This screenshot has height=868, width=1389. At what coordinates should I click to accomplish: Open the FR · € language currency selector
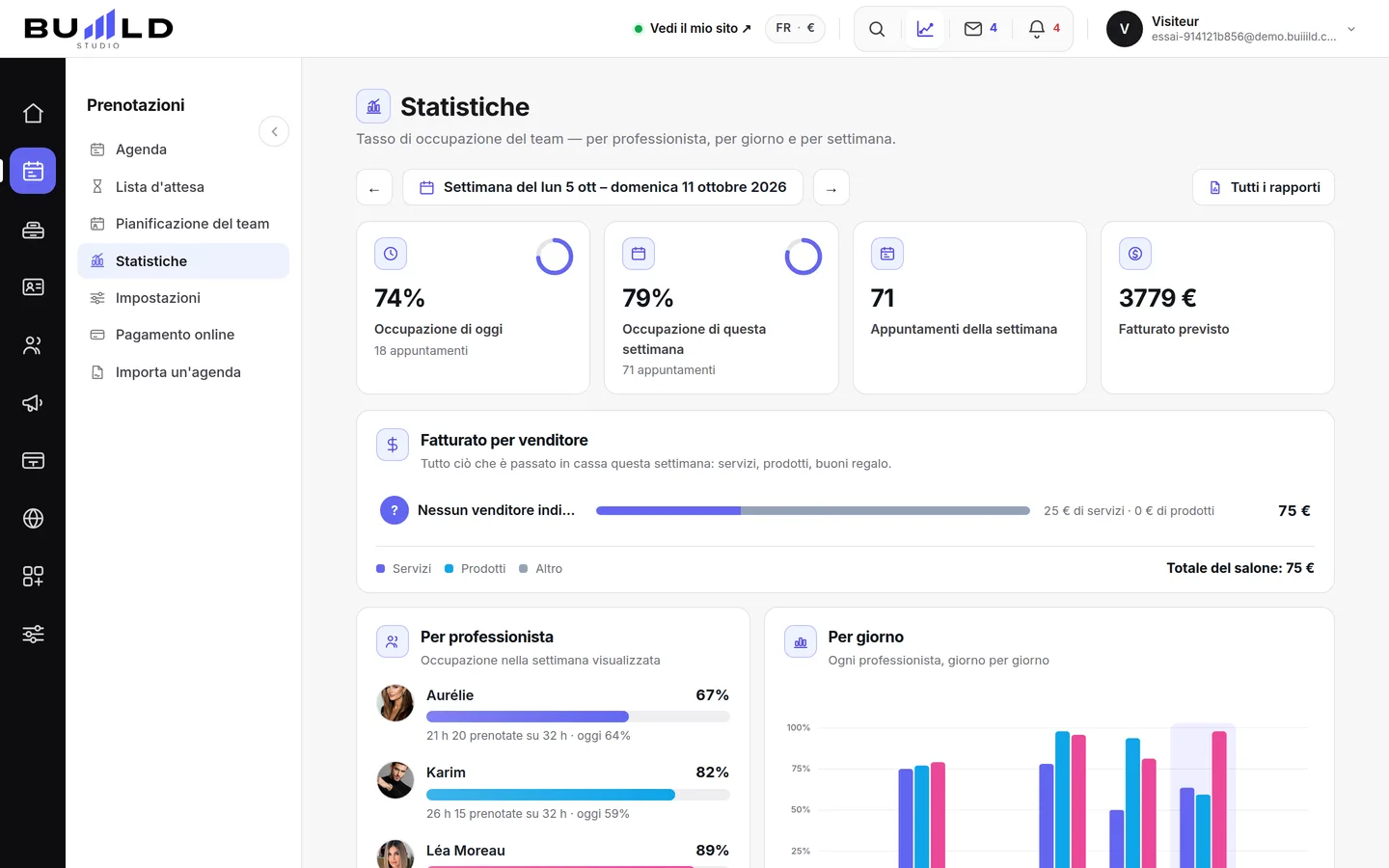click(x=796, y=28)
